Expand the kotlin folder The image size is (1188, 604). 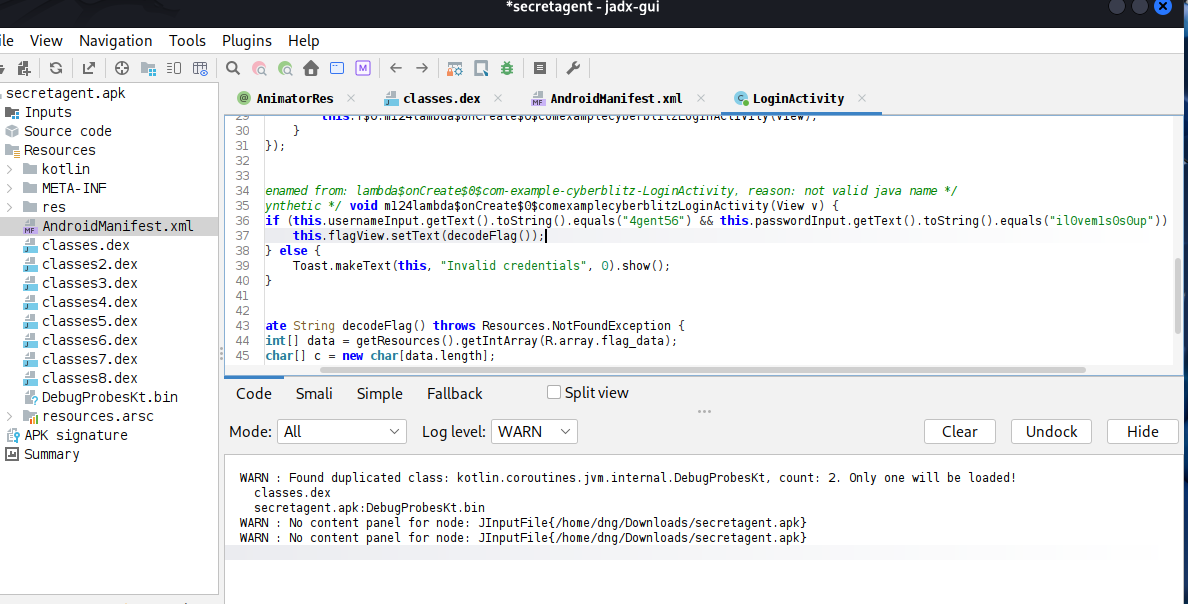9,169
